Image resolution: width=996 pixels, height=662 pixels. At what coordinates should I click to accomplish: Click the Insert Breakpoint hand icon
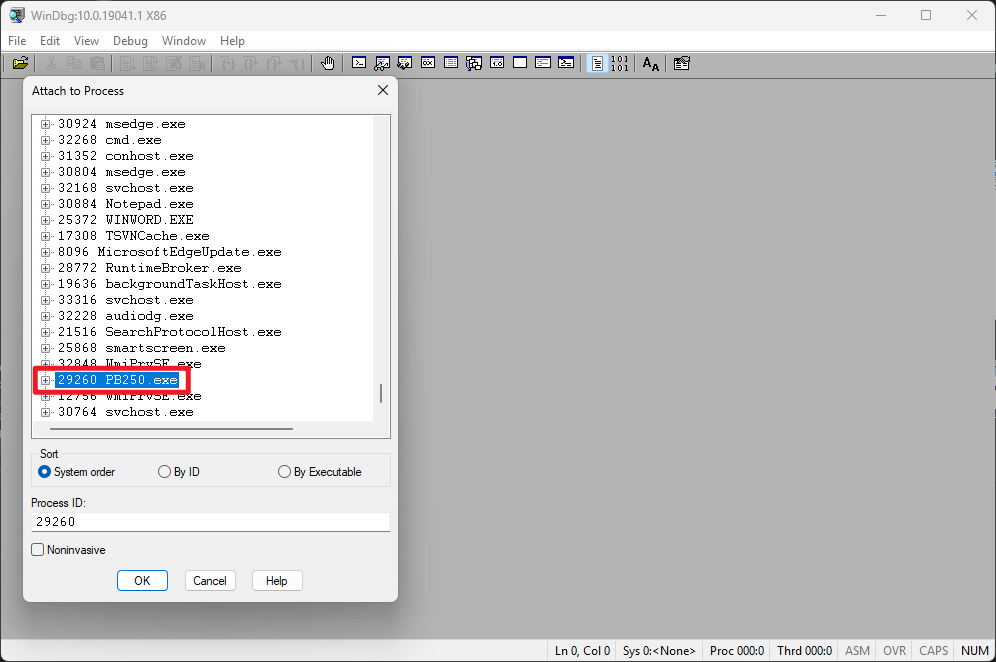point(327,63)
